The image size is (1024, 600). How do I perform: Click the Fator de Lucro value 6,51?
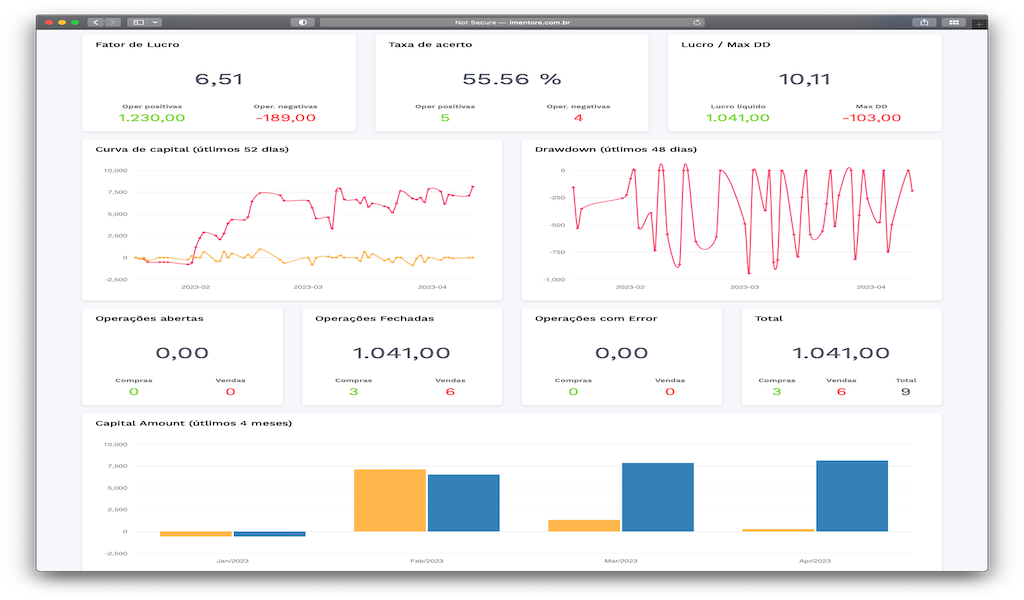(x=219, y=79)
